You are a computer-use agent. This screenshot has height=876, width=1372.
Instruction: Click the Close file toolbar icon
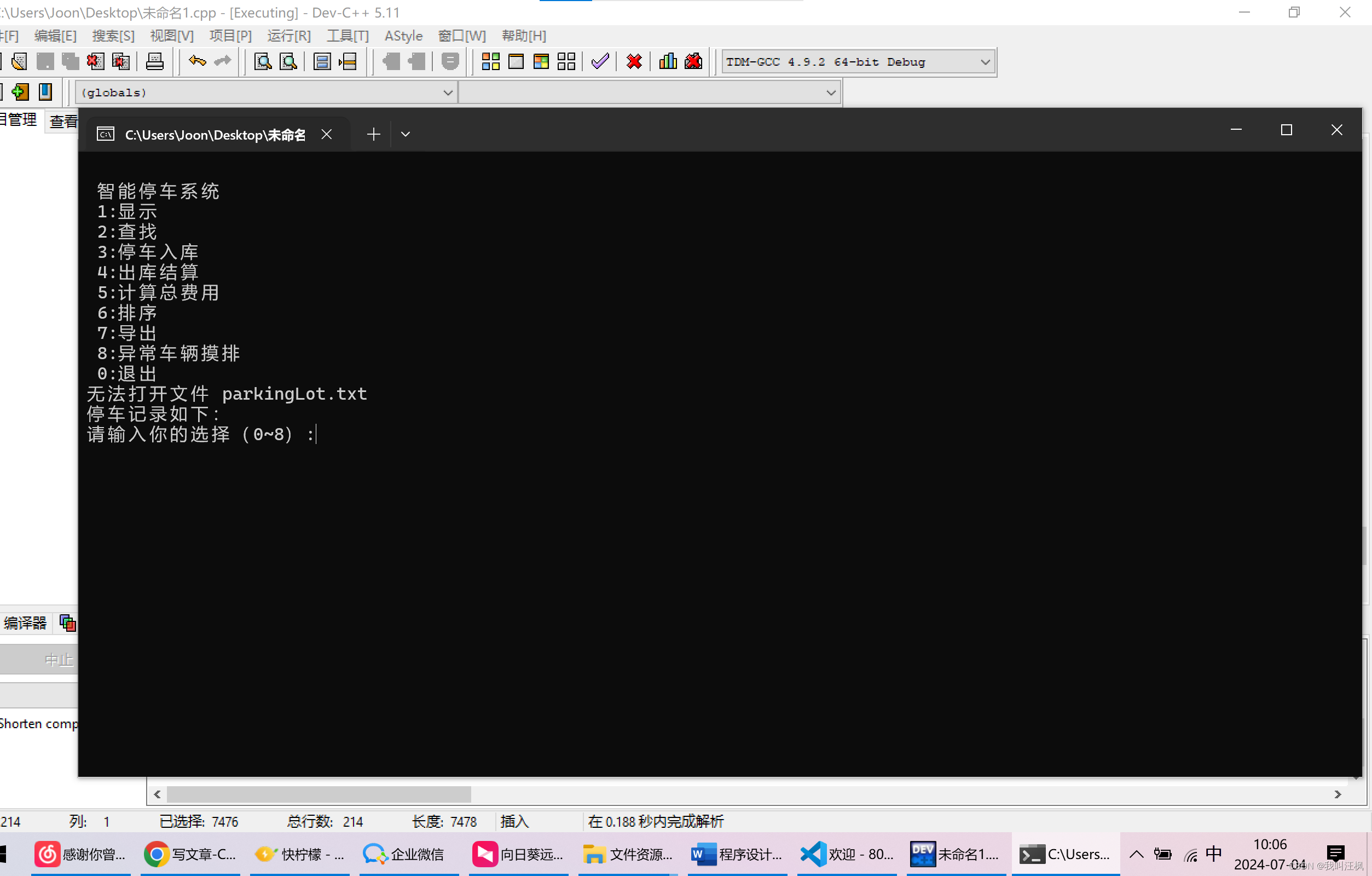tap(95, 61)
